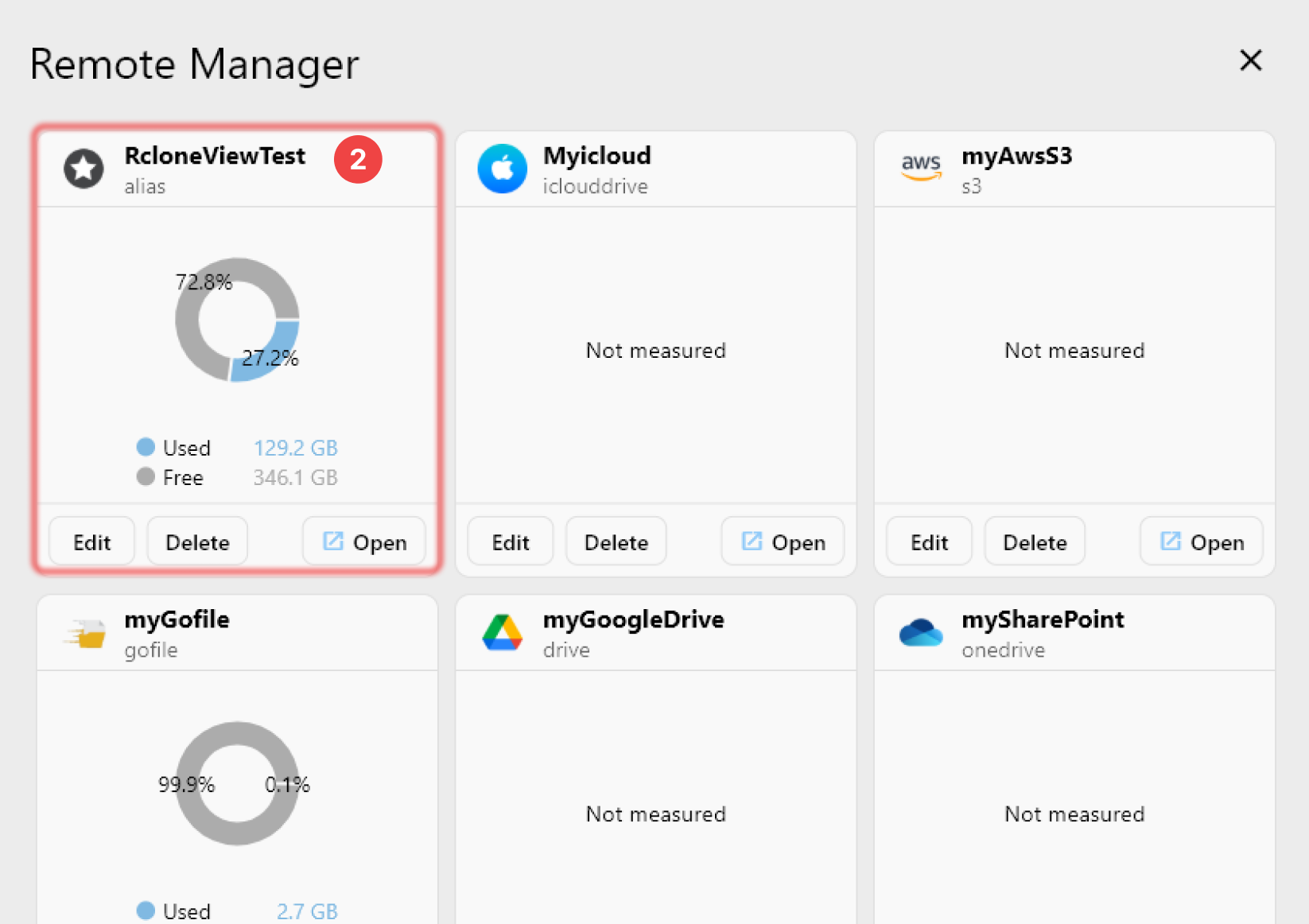Screen dimensions: 1309x924
Task: Click the external-link icon on myAwsS3's Open button
Action: 1170,541
